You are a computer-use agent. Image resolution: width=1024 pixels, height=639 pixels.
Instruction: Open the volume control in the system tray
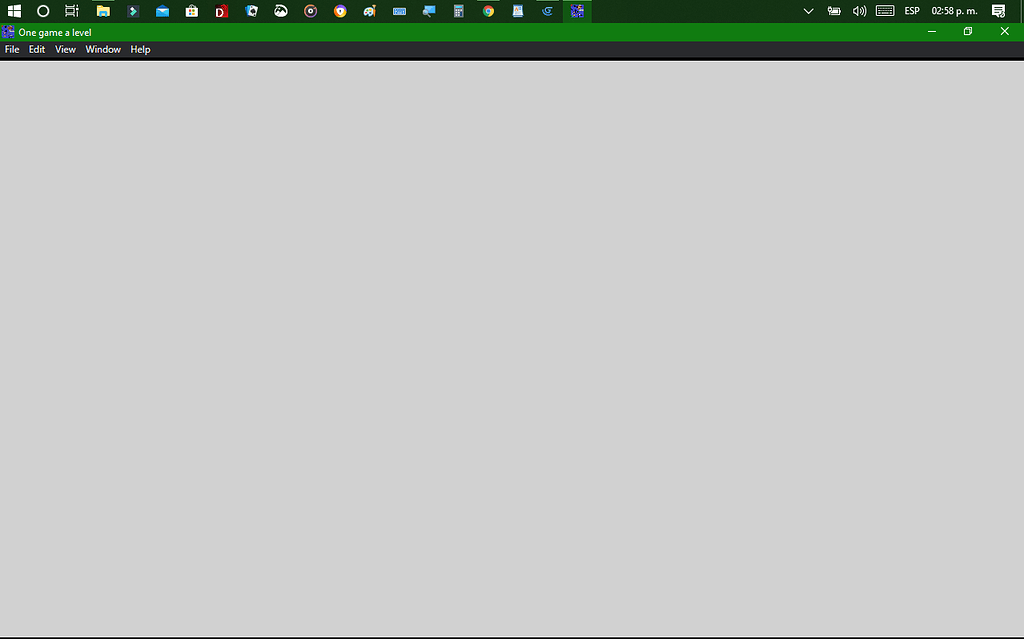(x=859, y=11)
